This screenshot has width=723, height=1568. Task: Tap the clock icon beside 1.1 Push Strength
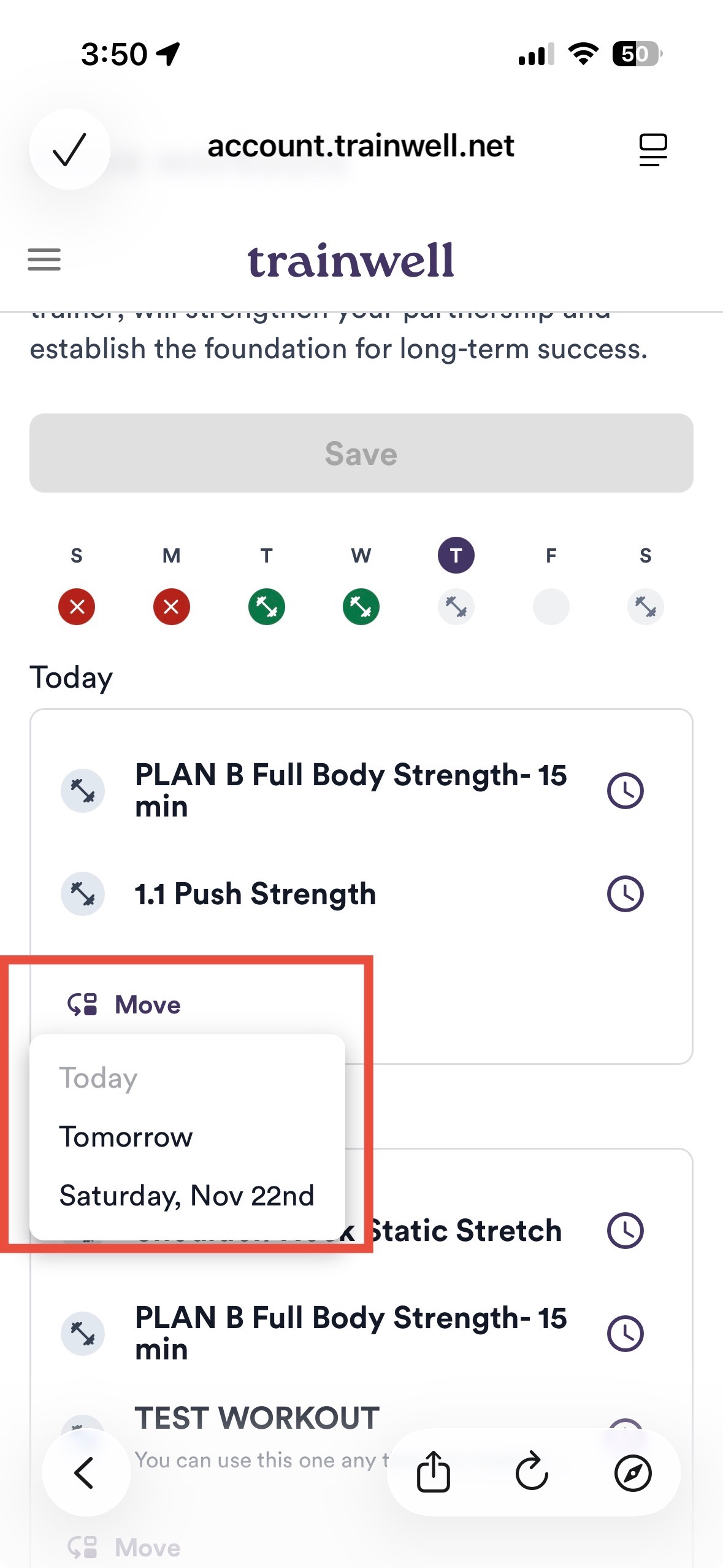(x=625, y=894)
